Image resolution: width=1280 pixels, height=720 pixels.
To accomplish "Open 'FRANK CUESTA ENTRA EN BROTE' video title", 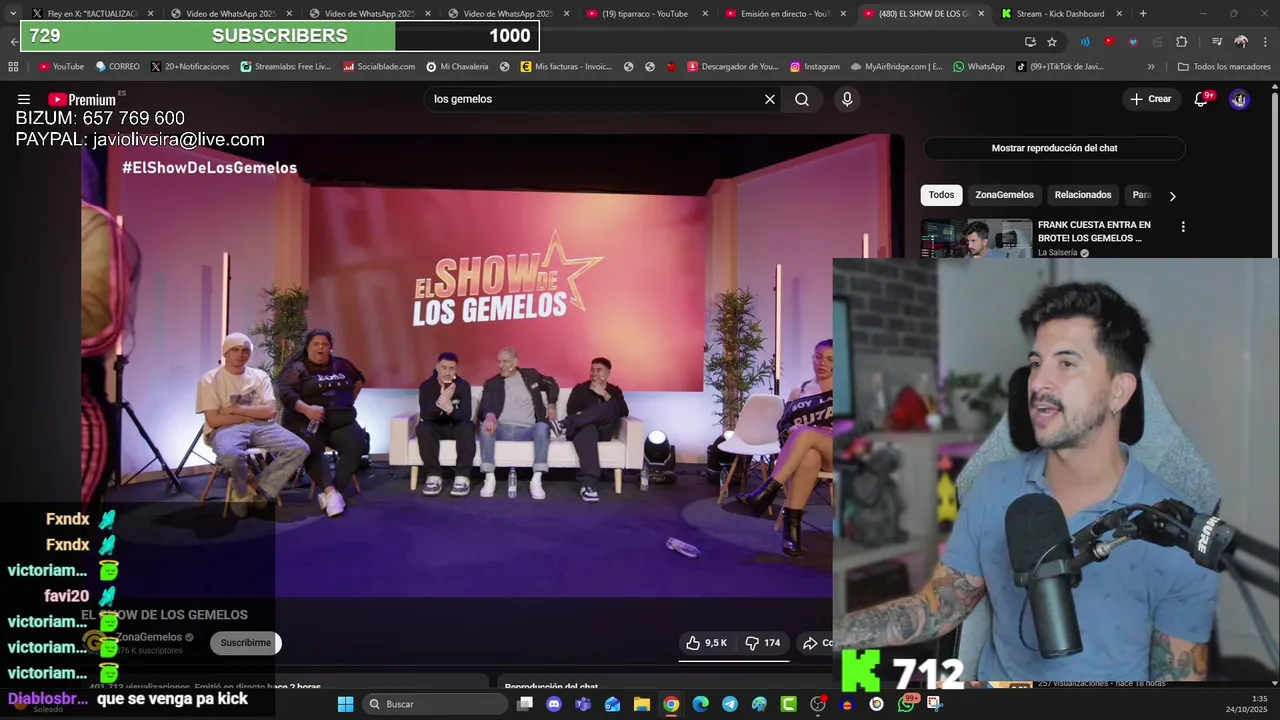I will tap(1095, 232).
